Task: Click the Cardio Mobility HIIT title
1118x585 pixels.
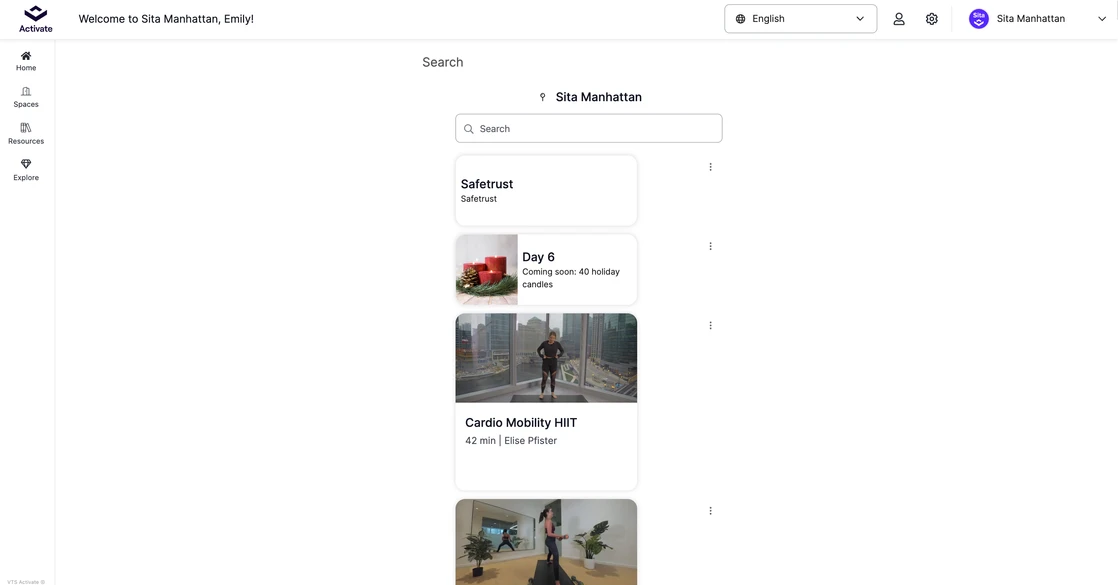Action: click(x=521, y=422)
